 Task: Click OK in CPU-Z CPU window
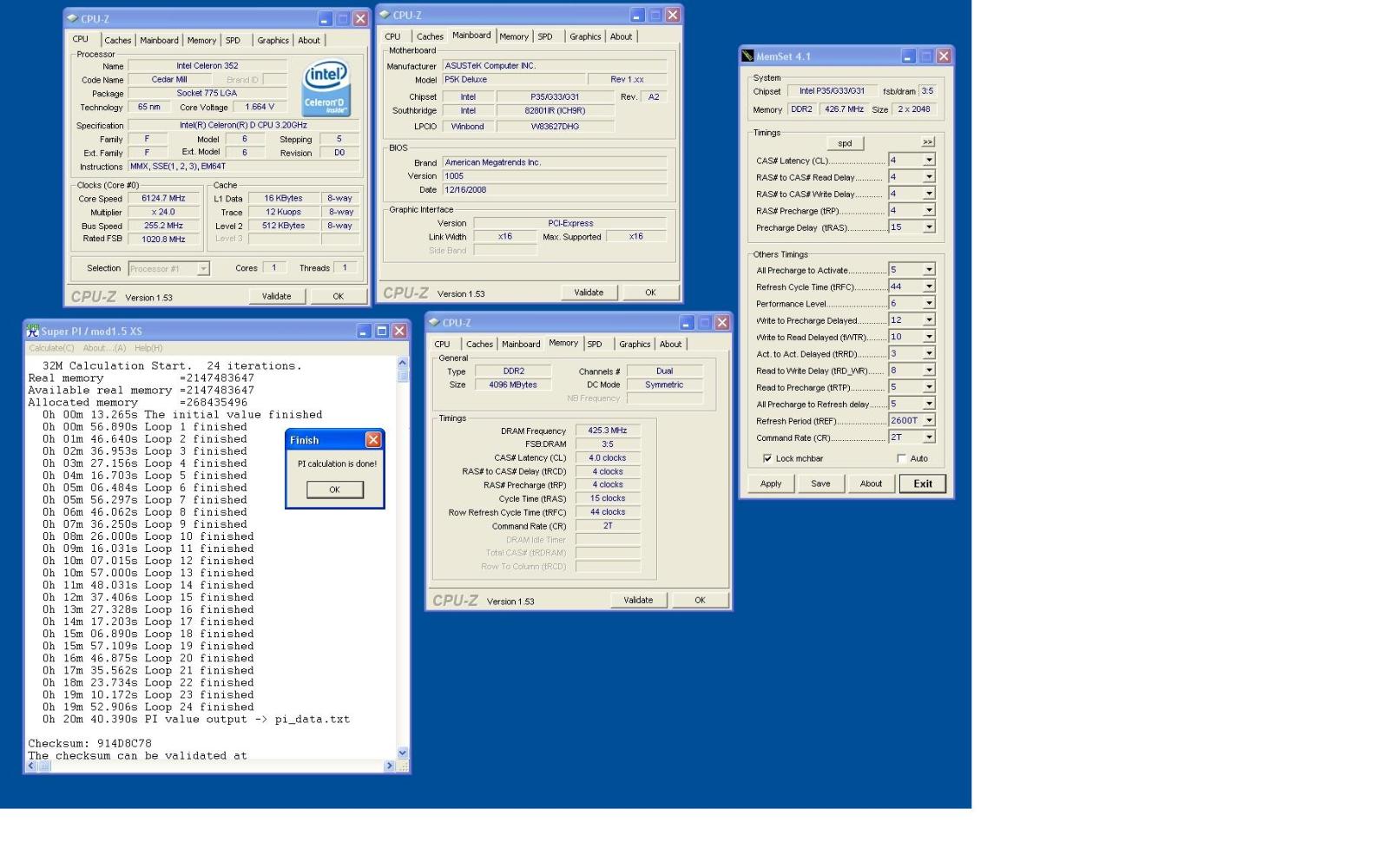[x=339, y=296]
